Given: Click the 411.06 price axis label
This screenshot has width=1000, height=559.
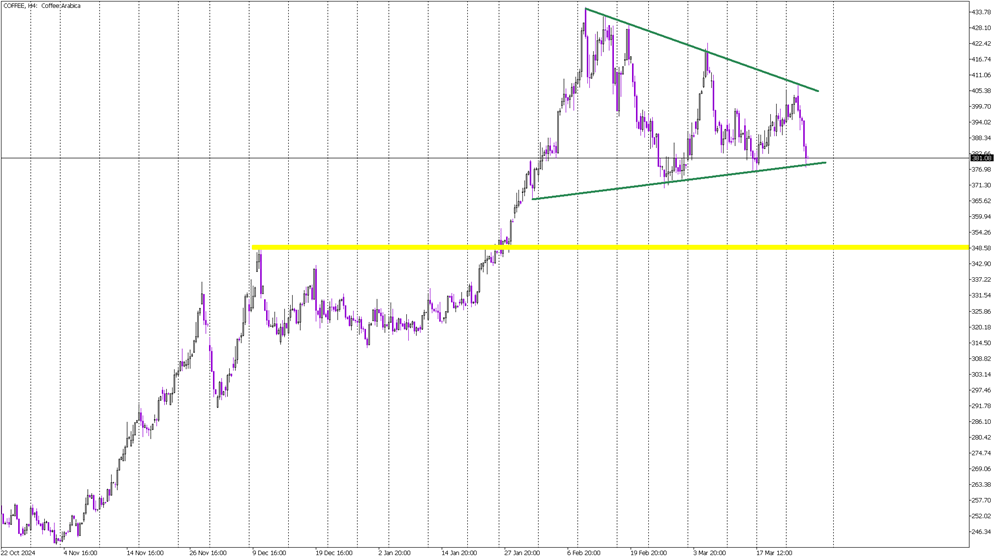Looking at the screenshot, I should (x=982, y=75).
